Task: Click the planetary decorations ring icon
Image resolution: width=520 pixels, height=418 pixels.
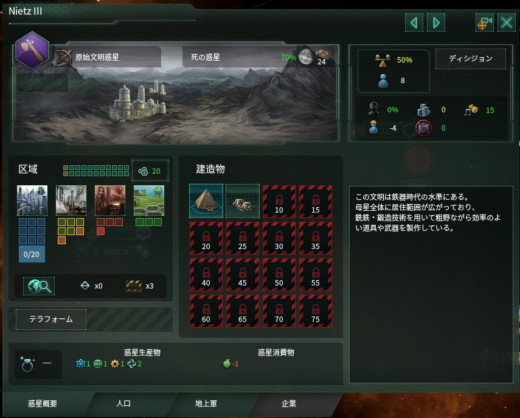Action: pyautogui.click(x=27, y=364)
